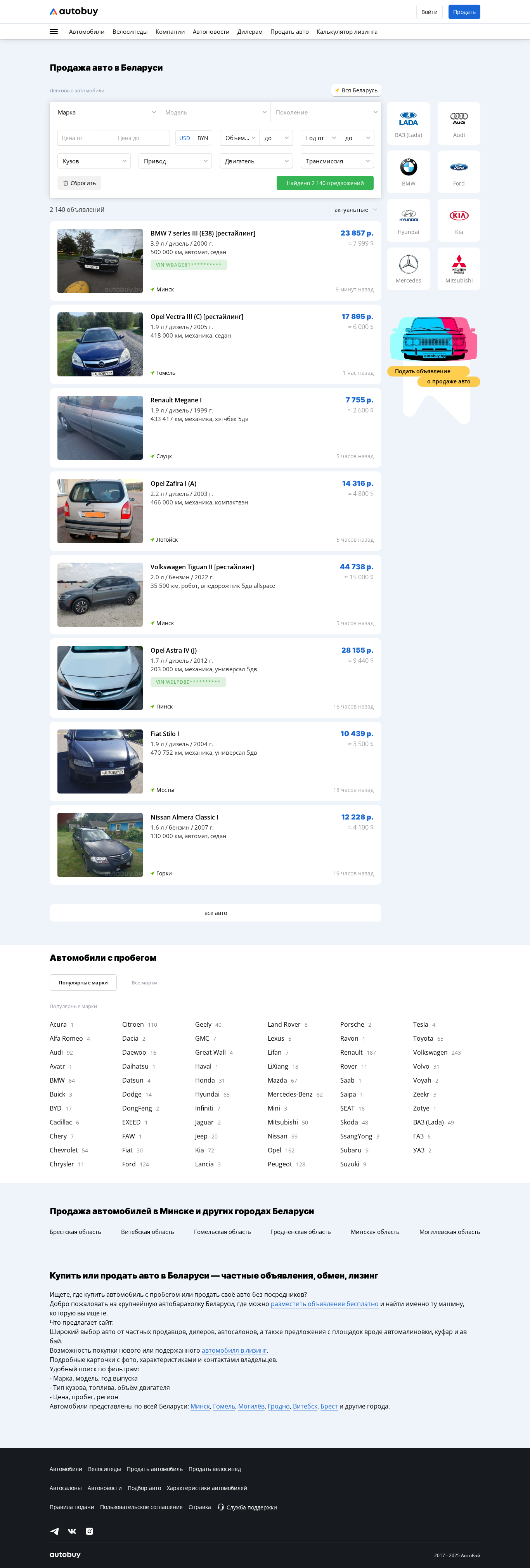530x1568 pixels.
Task: Go to Калькулятор лизинга menu item
Action: 347,32
